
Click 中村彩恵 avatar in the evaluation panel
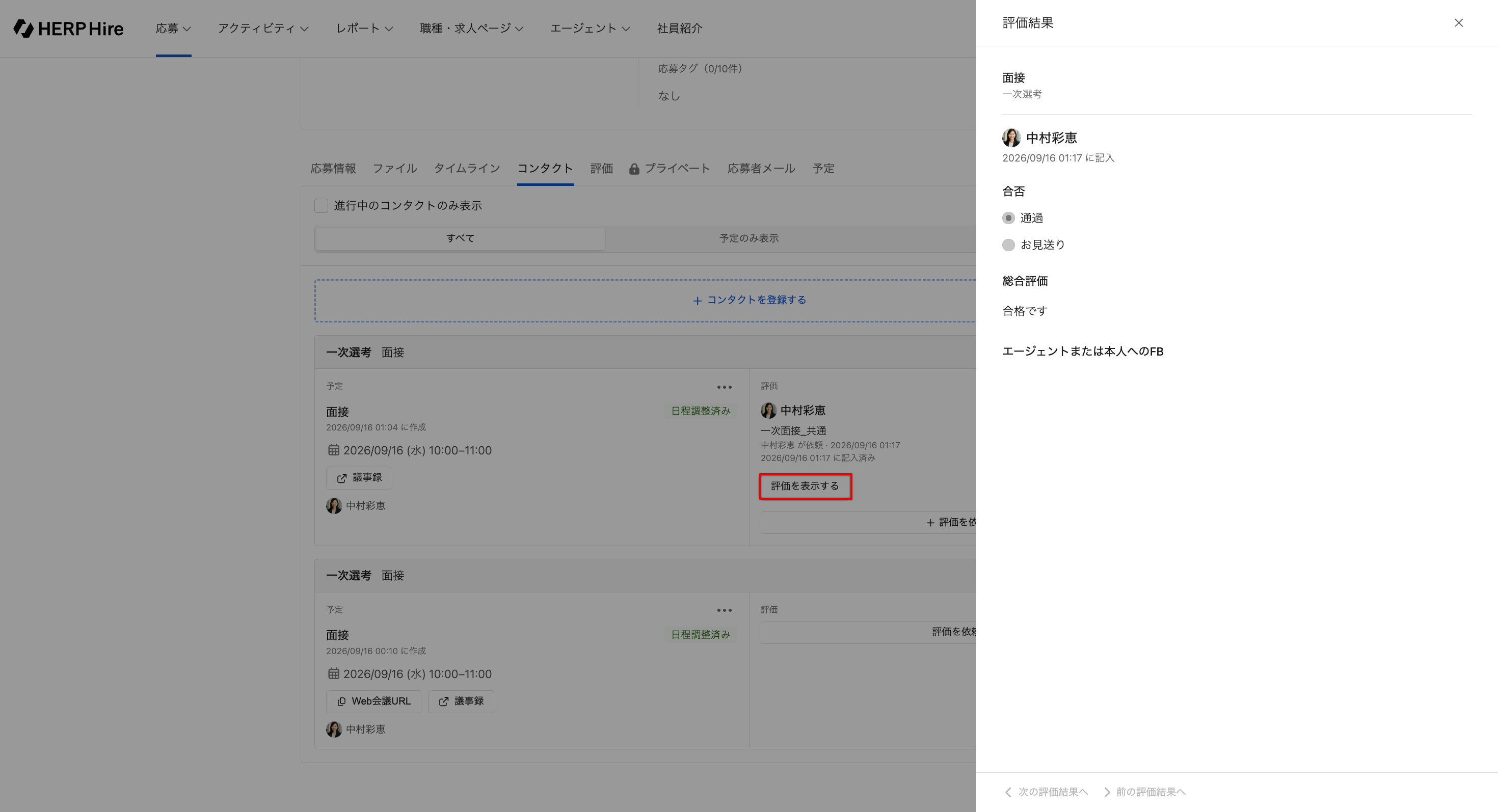(x=1011, y=138)
